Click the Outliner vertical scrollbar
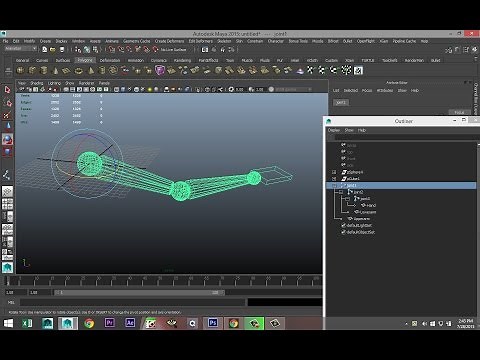This screenshot has width=480, height=360. pos(478,229)
